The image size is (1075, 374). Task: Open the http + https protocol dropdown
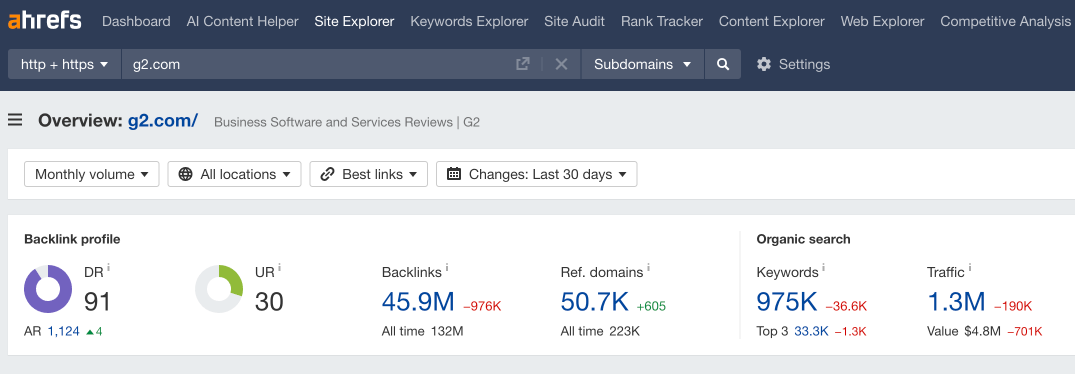tap(64, 64)
